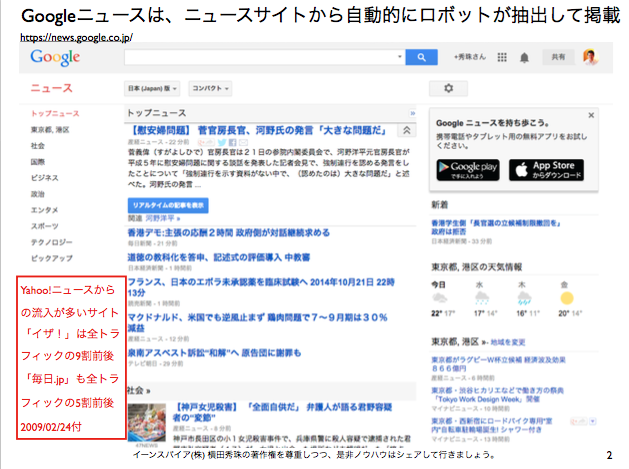Share top story on Google+ icon
629x469 pixels.
(x=206, y=142)
